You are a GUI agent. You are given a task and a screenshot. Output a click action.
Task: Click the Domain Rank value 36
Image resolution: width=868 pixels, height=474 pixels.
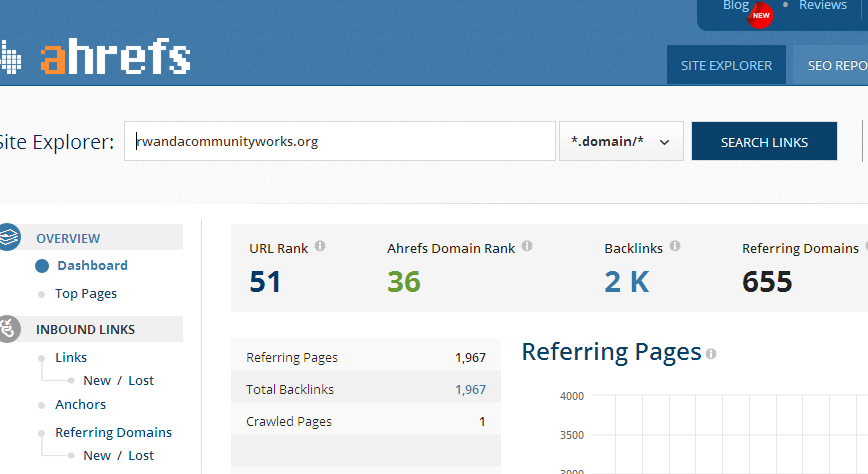404,281
